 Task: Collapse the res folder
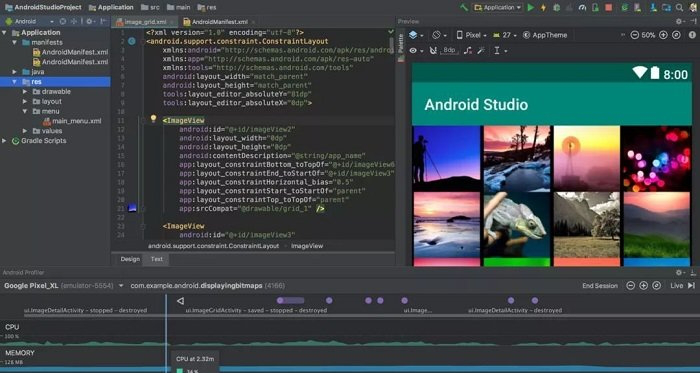point(14,82)
